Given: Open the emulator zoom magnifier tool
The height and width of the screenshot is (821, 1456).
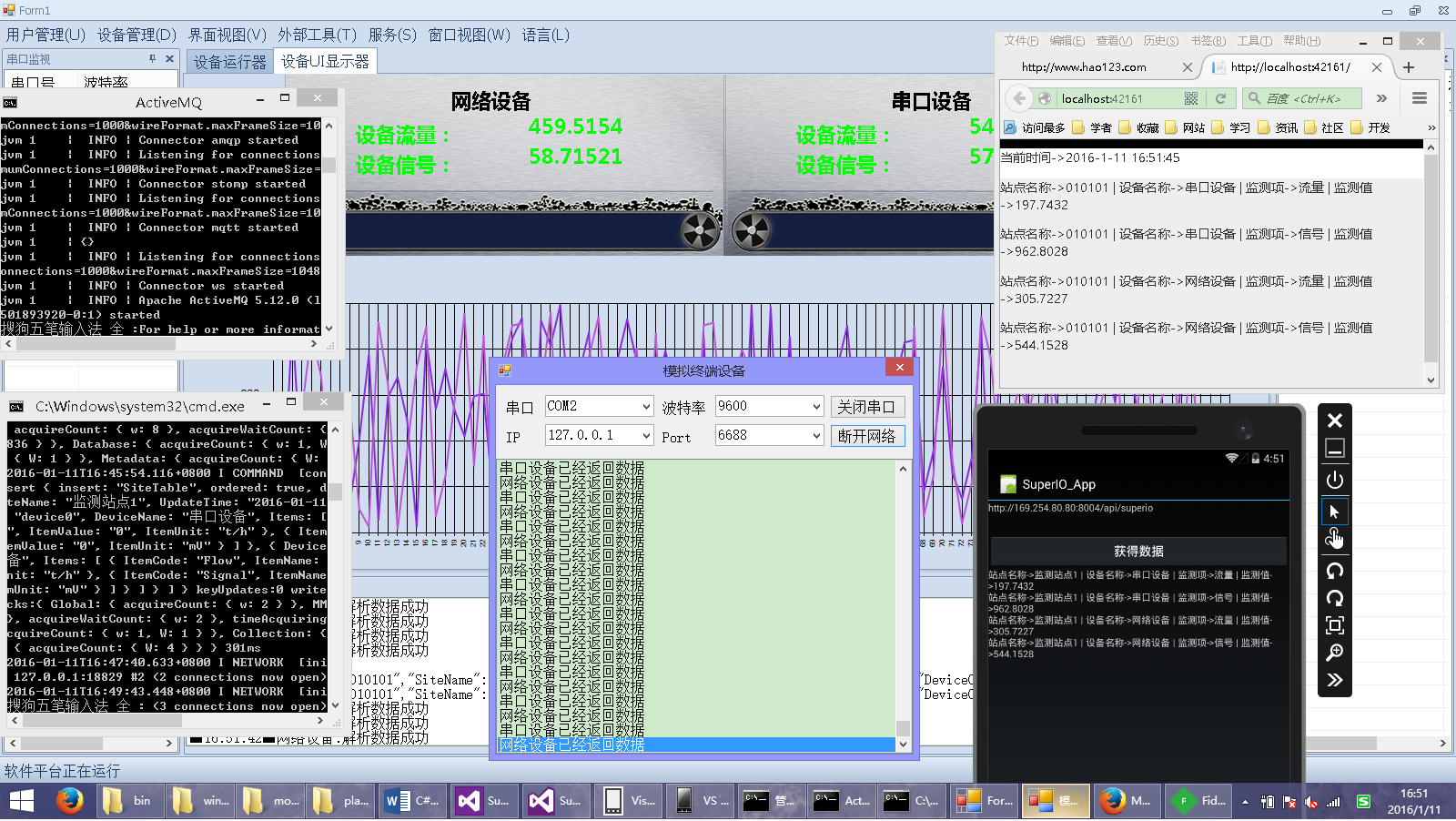Looking at the screenshot, I should (1334, 653).
